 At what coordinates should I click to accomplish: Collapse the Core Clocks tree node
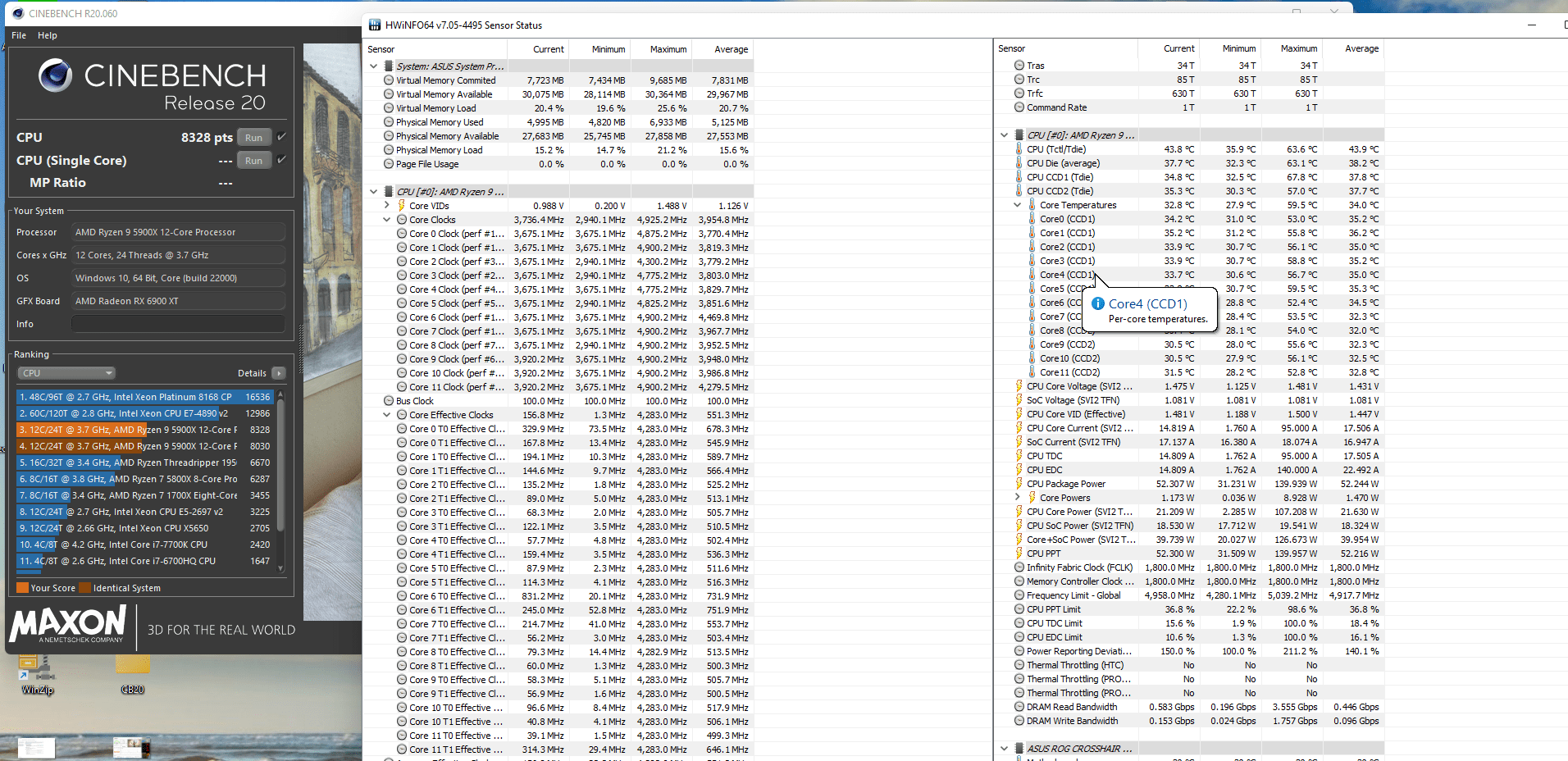[387, 220]
